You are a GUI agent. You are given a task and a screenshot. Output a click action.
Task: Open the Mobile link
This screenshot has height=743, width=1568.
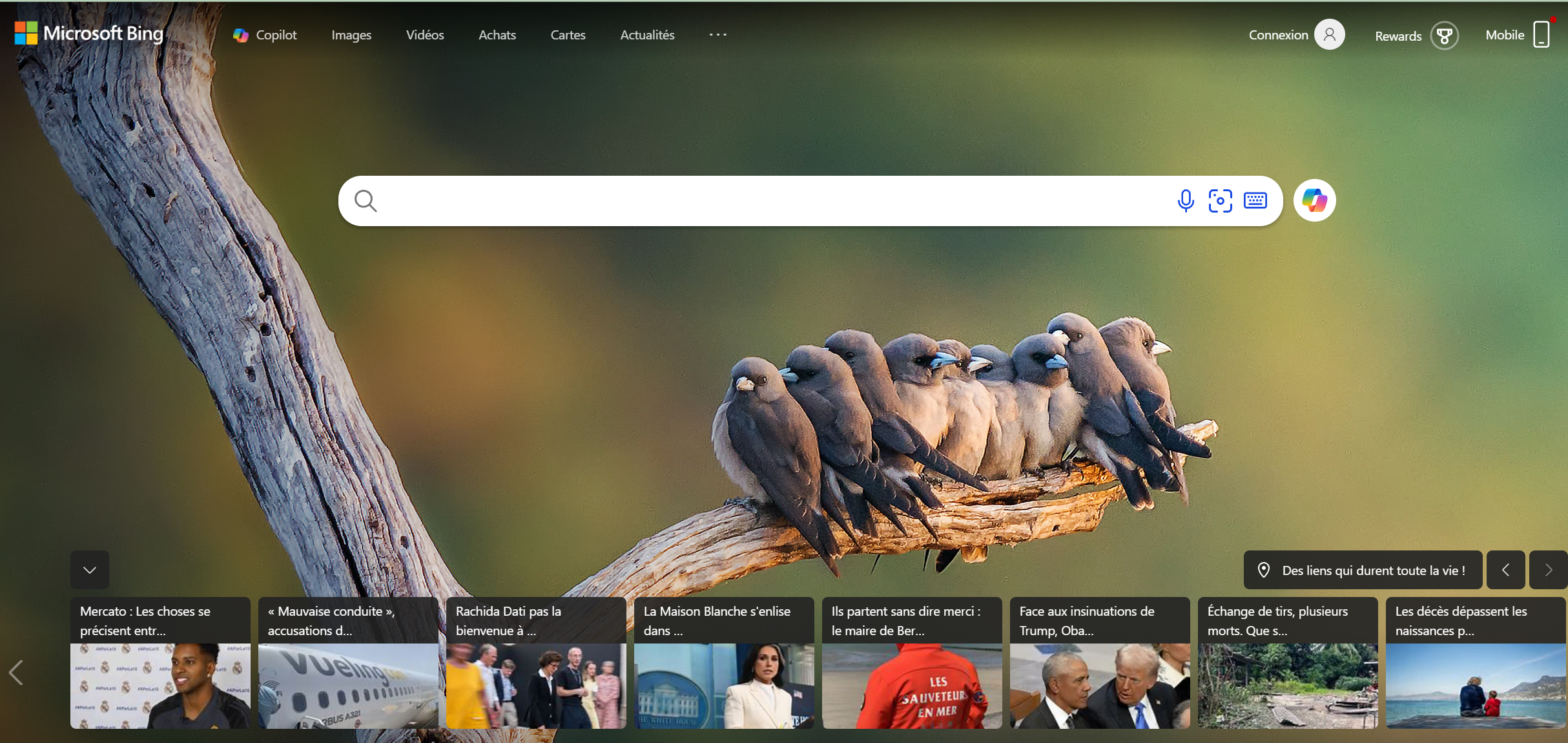[x=1505, y=35]
